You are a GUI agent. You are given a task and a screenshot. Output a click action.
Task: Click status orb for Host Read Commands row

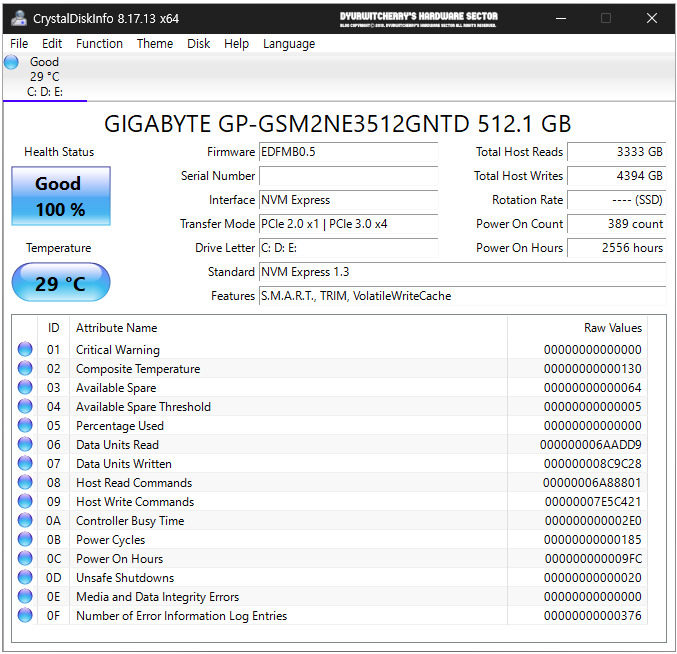pos(25,482)
